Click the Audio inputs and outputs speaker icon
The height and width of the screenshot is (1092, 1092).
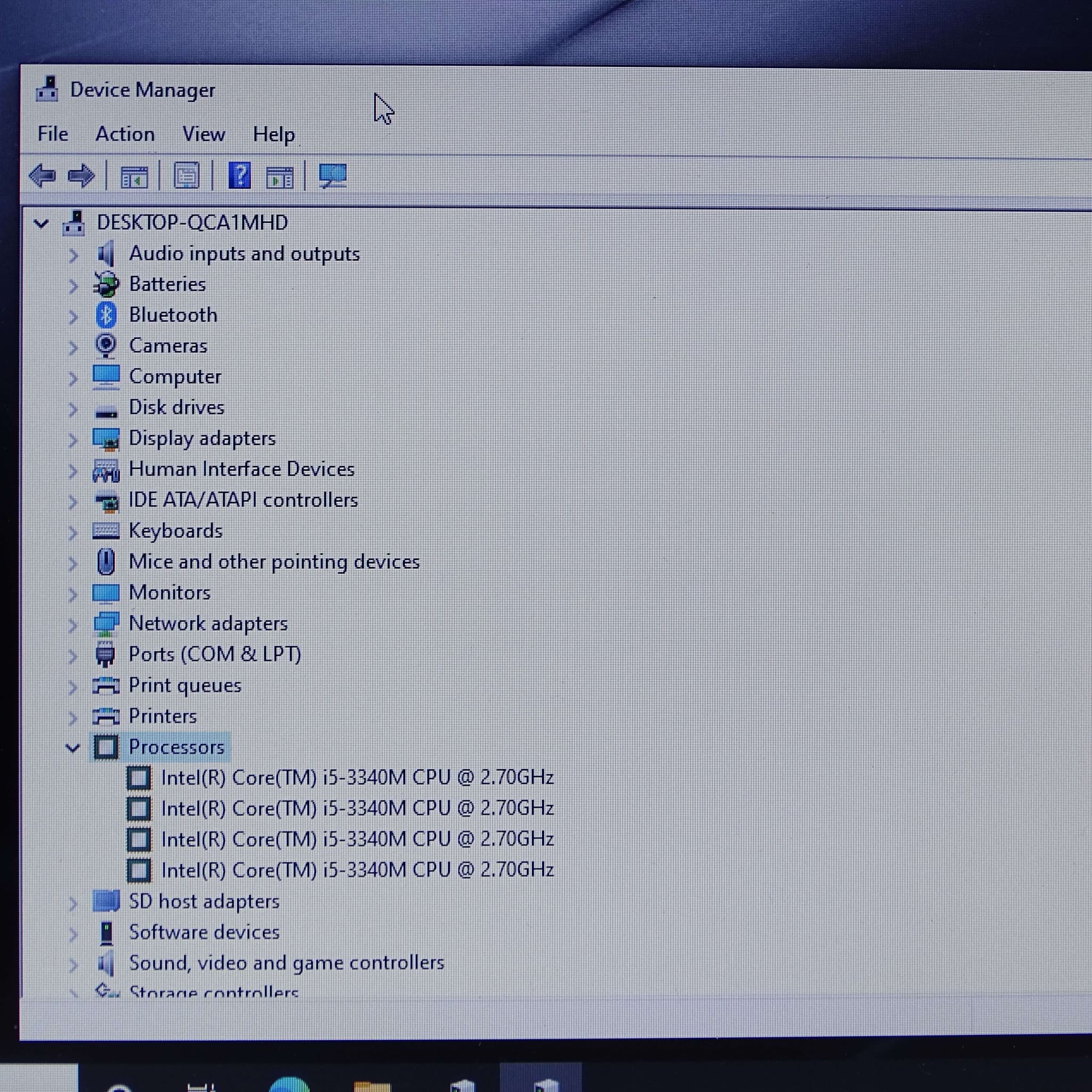tap(106, 254)
